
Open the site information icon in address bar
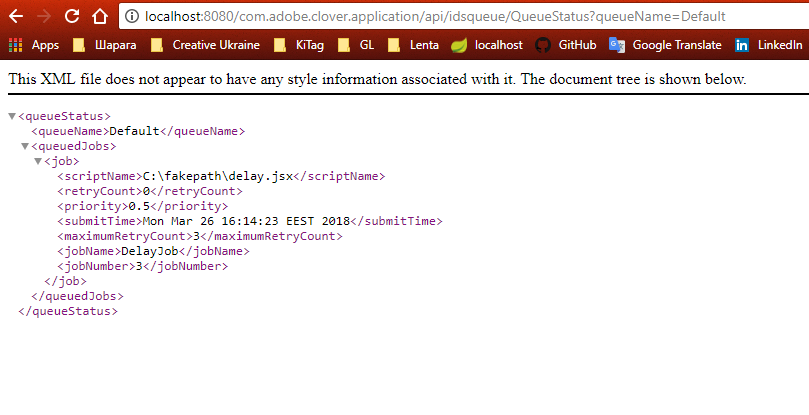click(x=132, y=17)
